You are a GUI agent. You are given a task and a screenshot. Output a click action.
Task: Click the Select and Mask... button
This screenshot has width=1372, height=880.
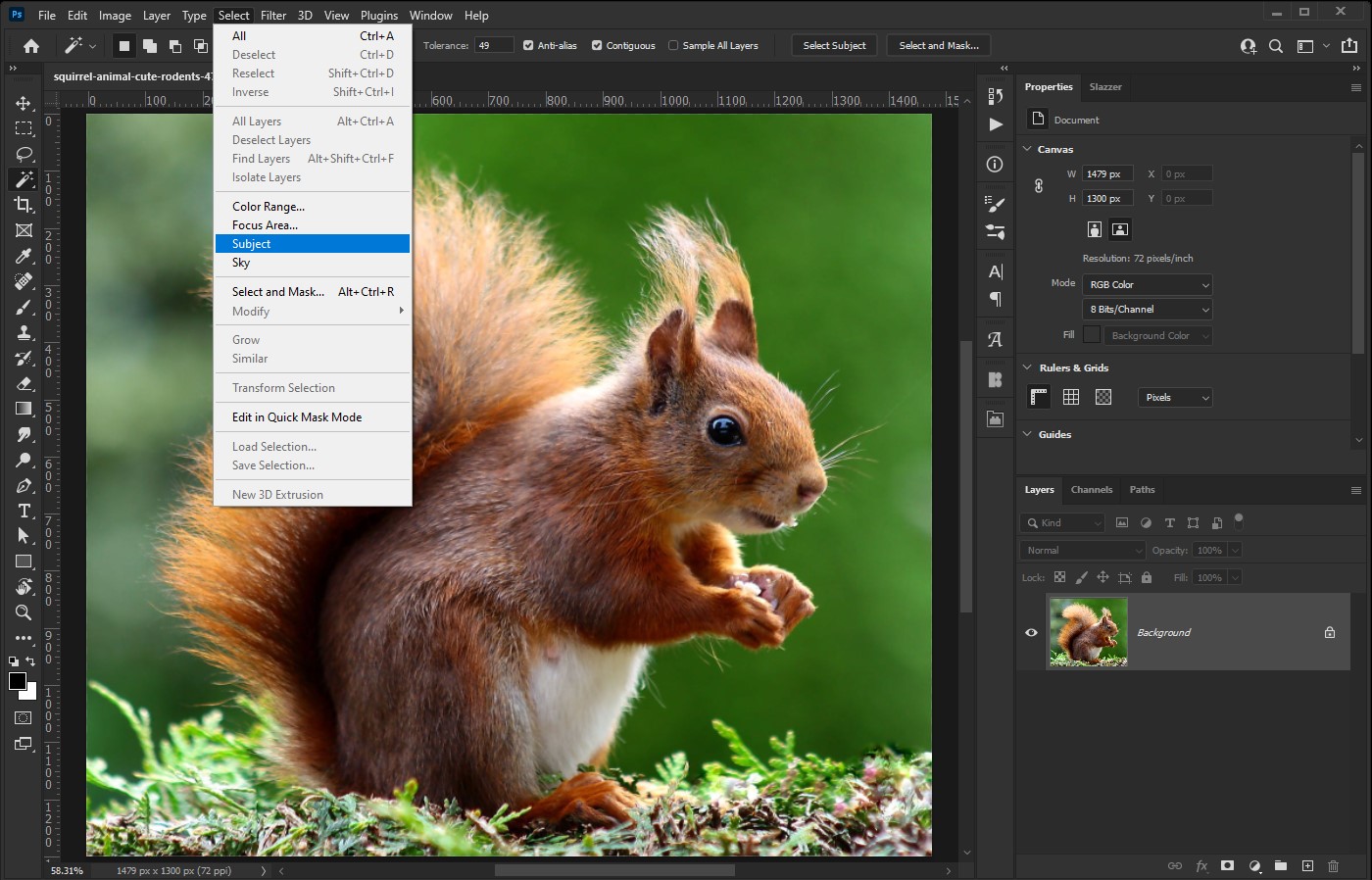[938, 46]
